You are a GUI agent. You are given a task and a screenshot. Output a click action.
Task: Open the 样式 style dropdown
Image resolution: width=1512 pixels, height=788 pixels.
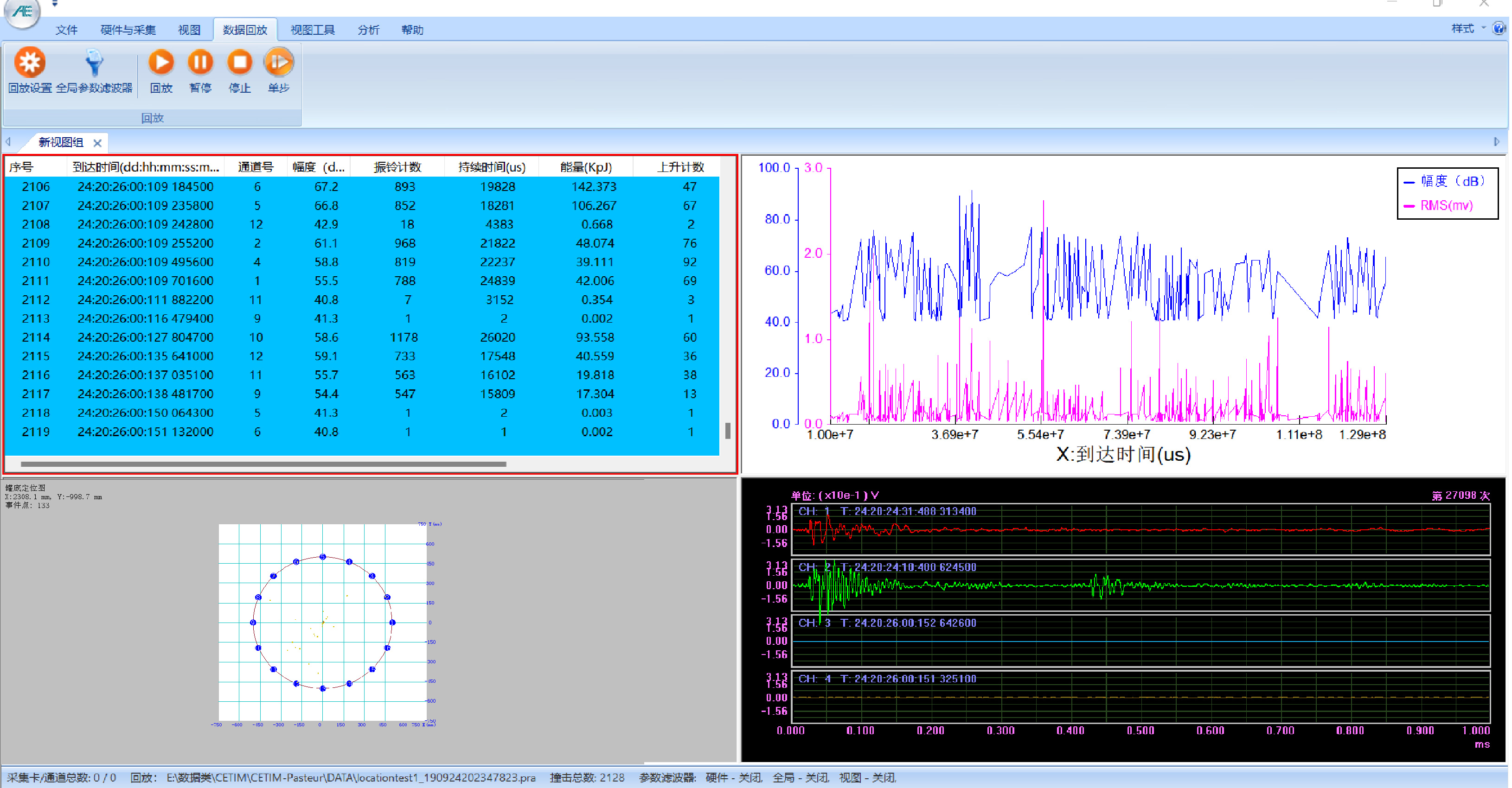tap(1468, 28)
